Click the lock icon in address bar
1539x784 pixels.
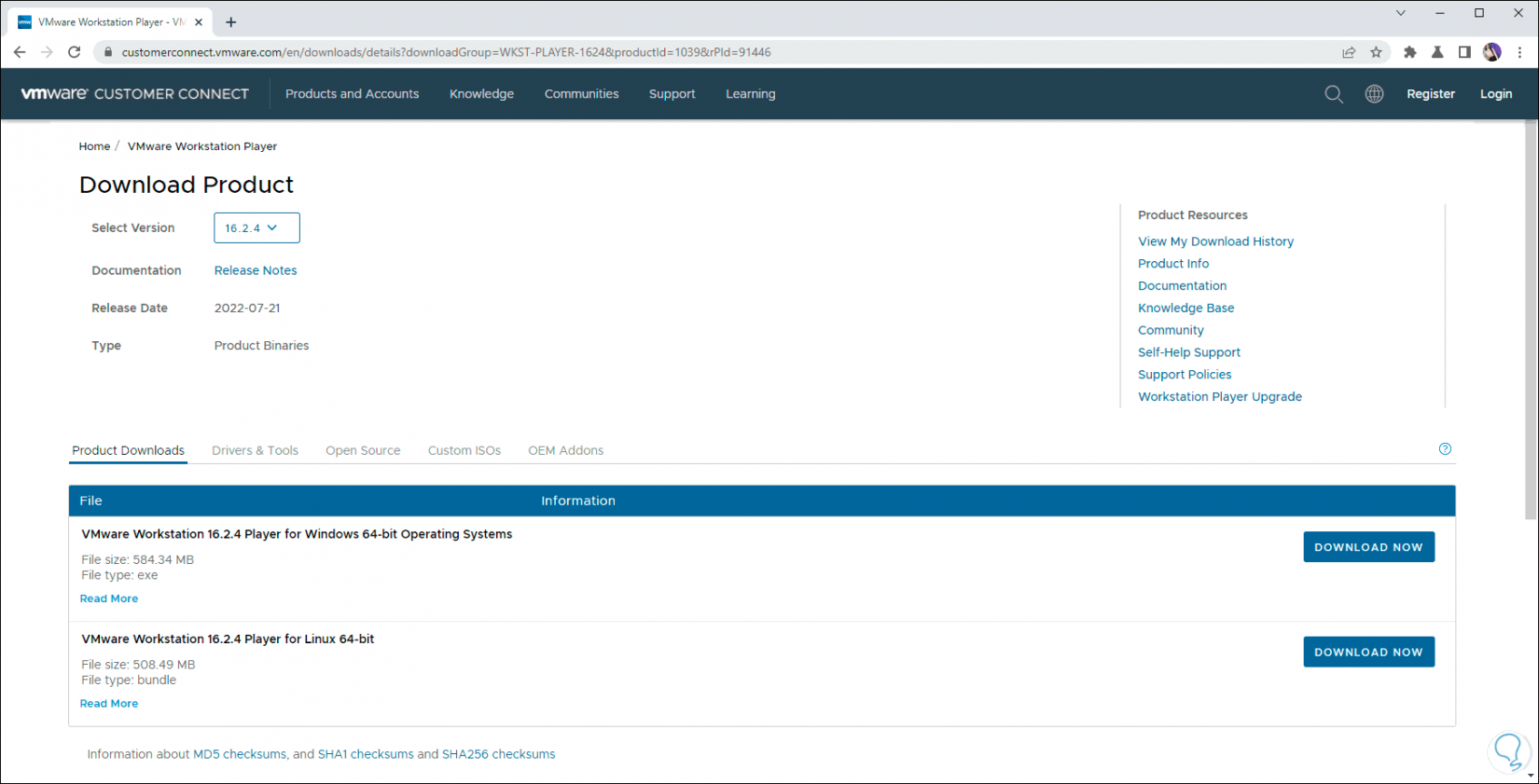[108, 52]
